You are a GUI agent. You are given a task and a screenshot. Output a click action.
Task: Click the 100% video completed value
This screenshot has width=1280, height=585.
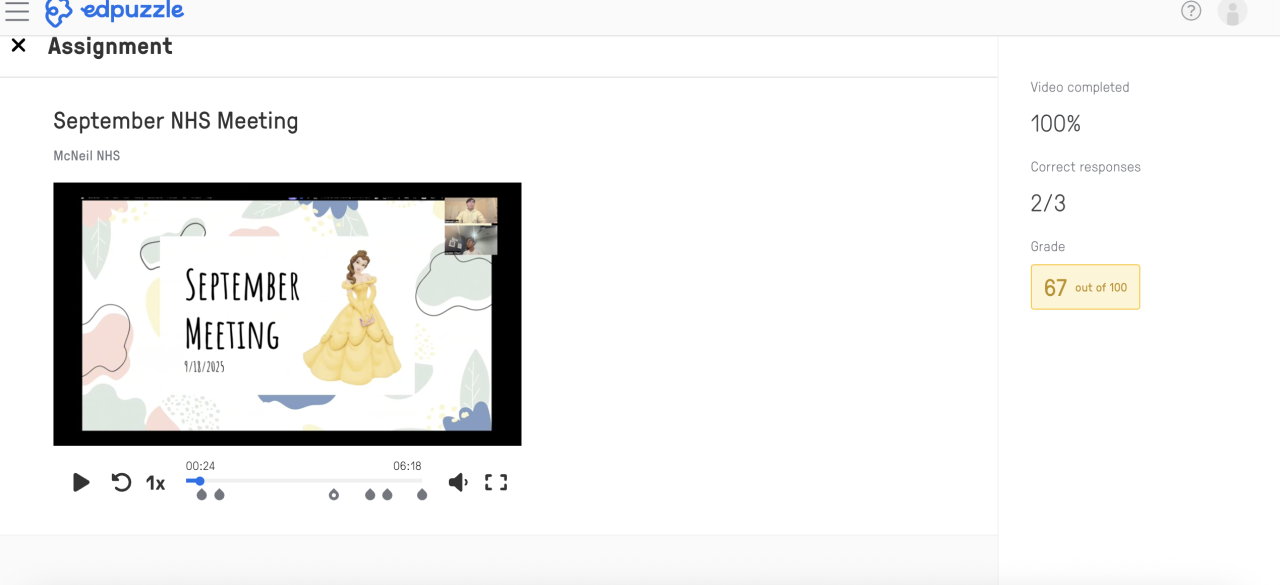[1056, 124]
